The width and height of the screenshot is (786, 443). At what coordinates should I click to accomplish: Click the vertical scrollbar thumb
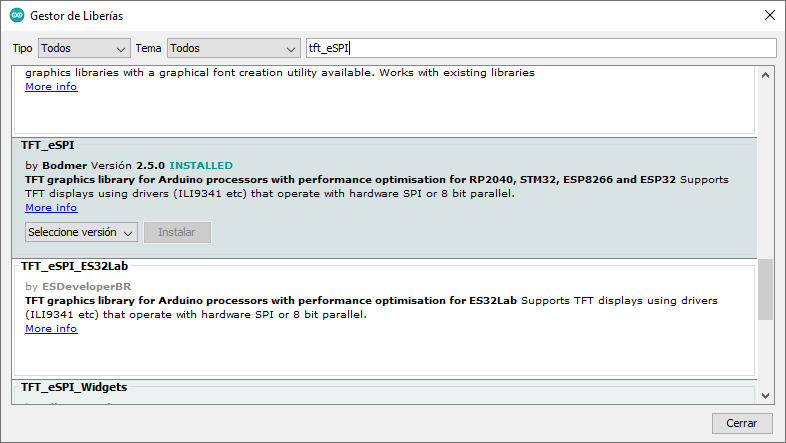[x=765, y=289]
